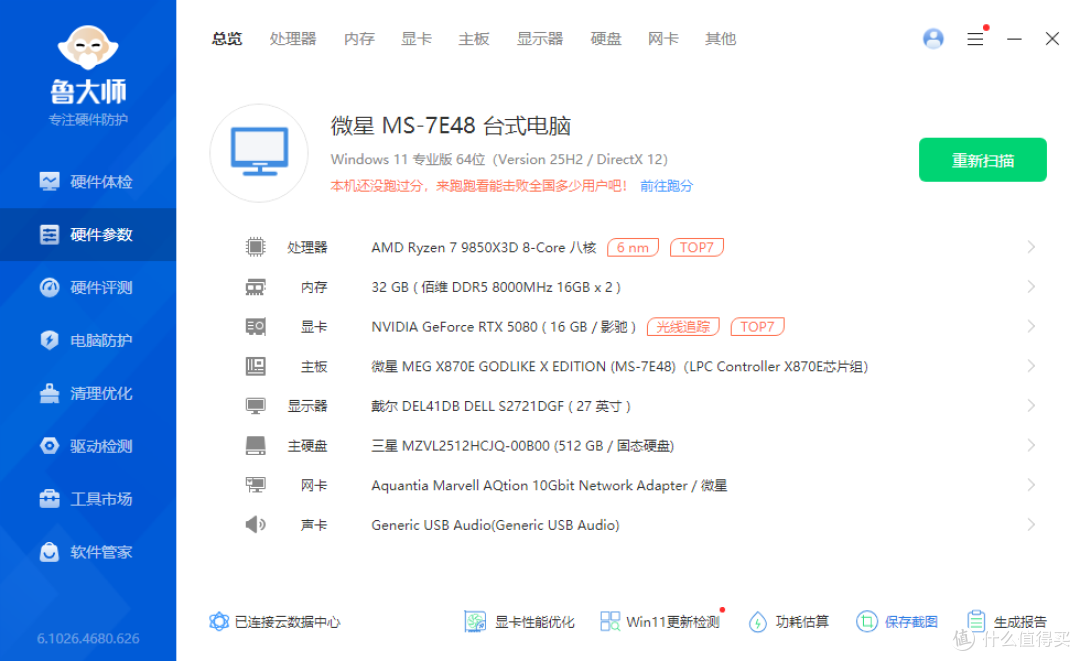The height and width of the screenshot is (661, 1080).
Task: Switch to the 内存 tab
Action: [x=359, y=39]
